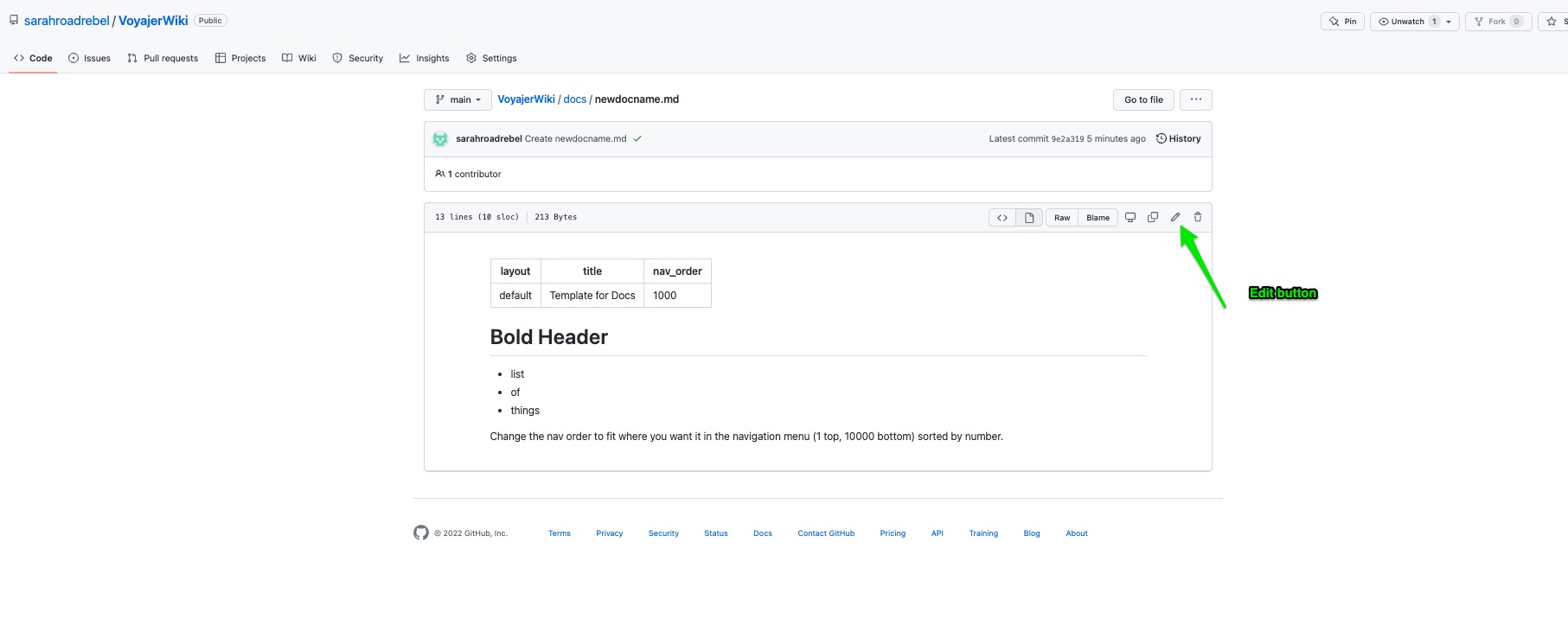
Task: Open the Pull requests tab
Action: 163,58
